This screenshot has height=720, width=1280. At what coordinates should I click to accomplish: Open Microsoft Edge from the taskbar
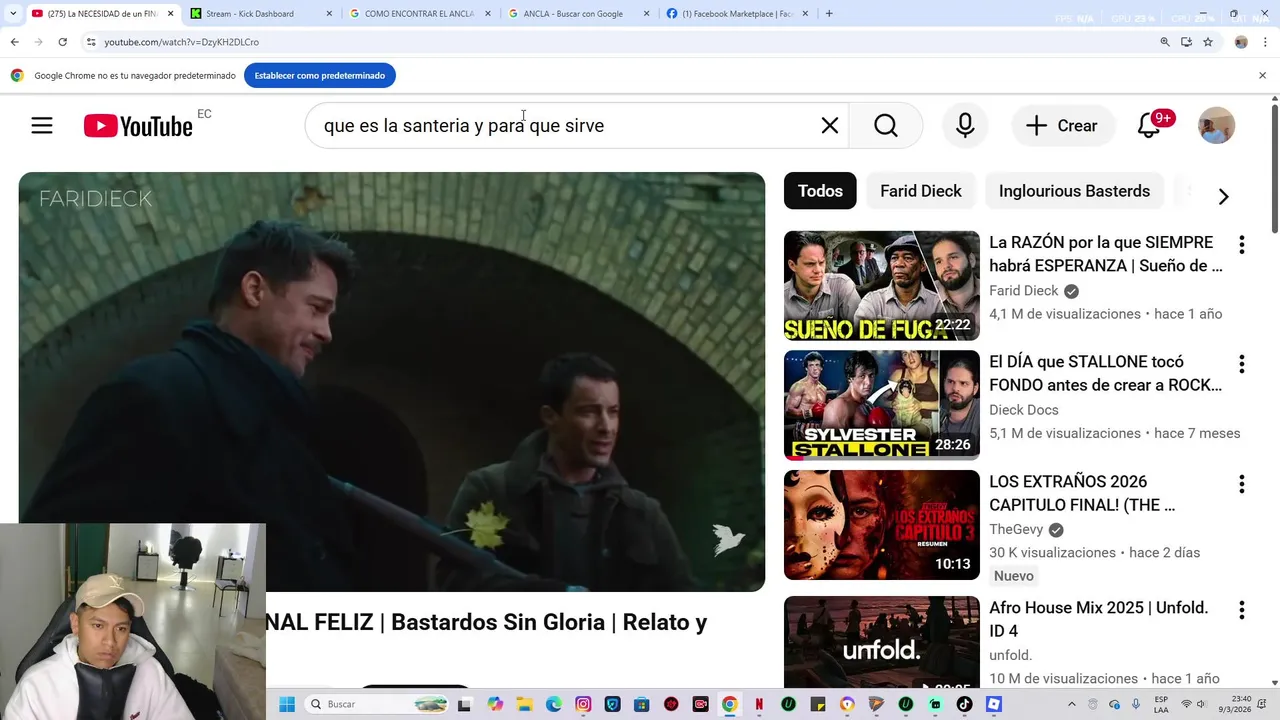pos(554,704)
